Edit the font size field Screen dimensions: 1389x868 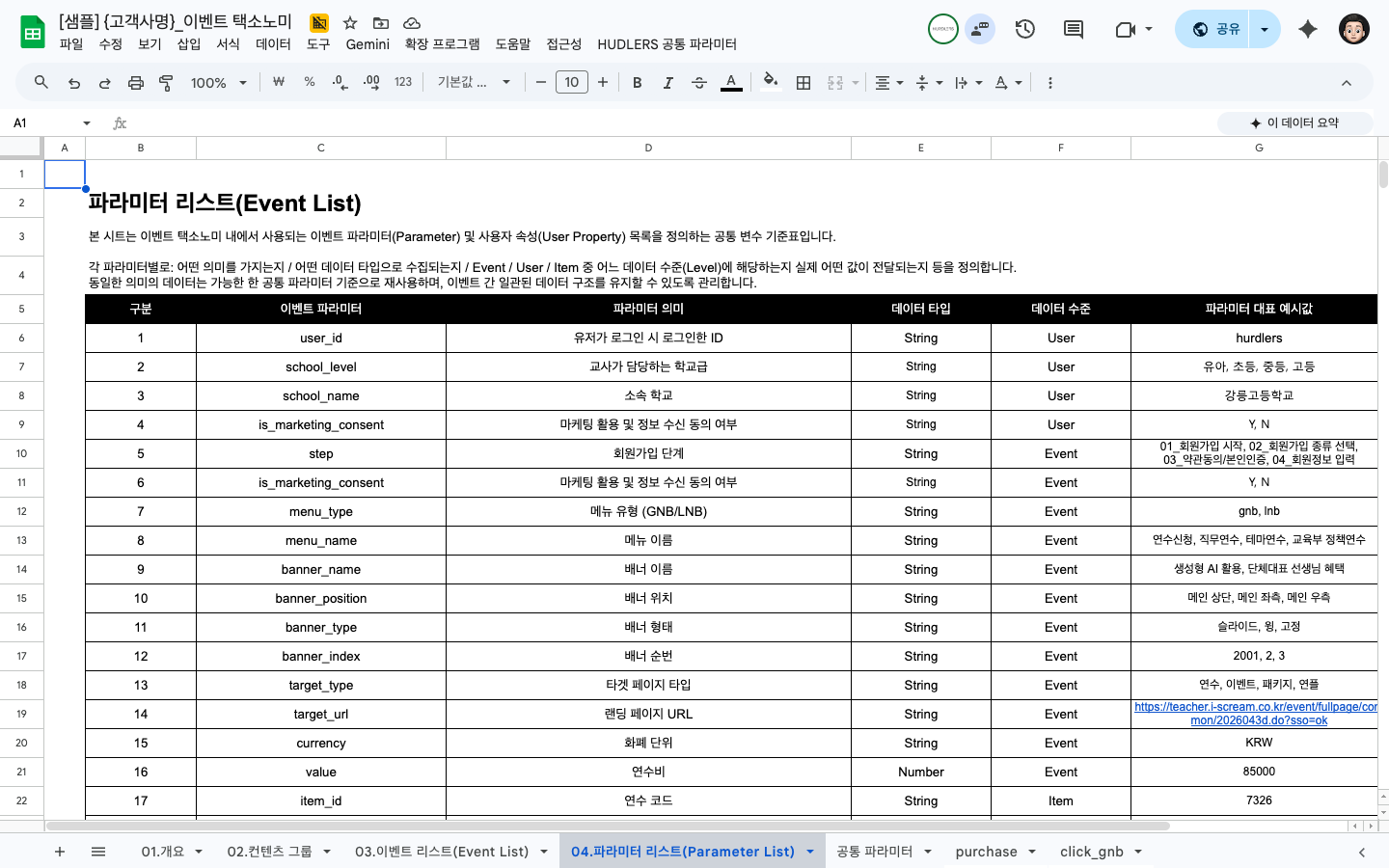(572, 83)
